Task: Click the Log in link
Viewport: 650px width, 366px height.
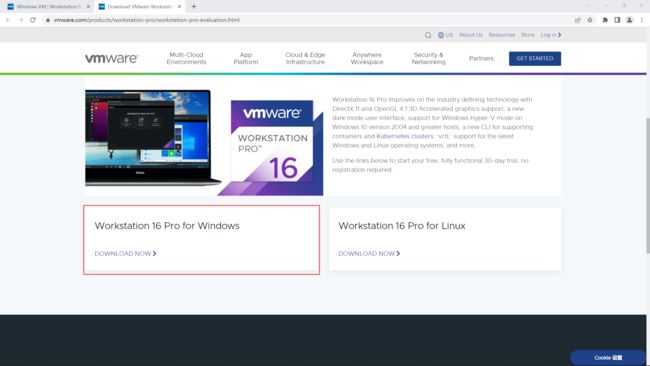Action: [x=551, y=35]
